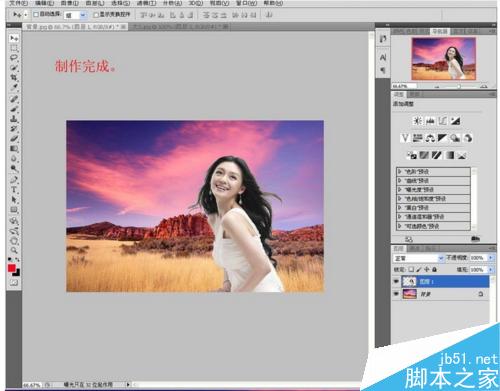
Task: Select the Pen tool
Action: coord(14,180)
